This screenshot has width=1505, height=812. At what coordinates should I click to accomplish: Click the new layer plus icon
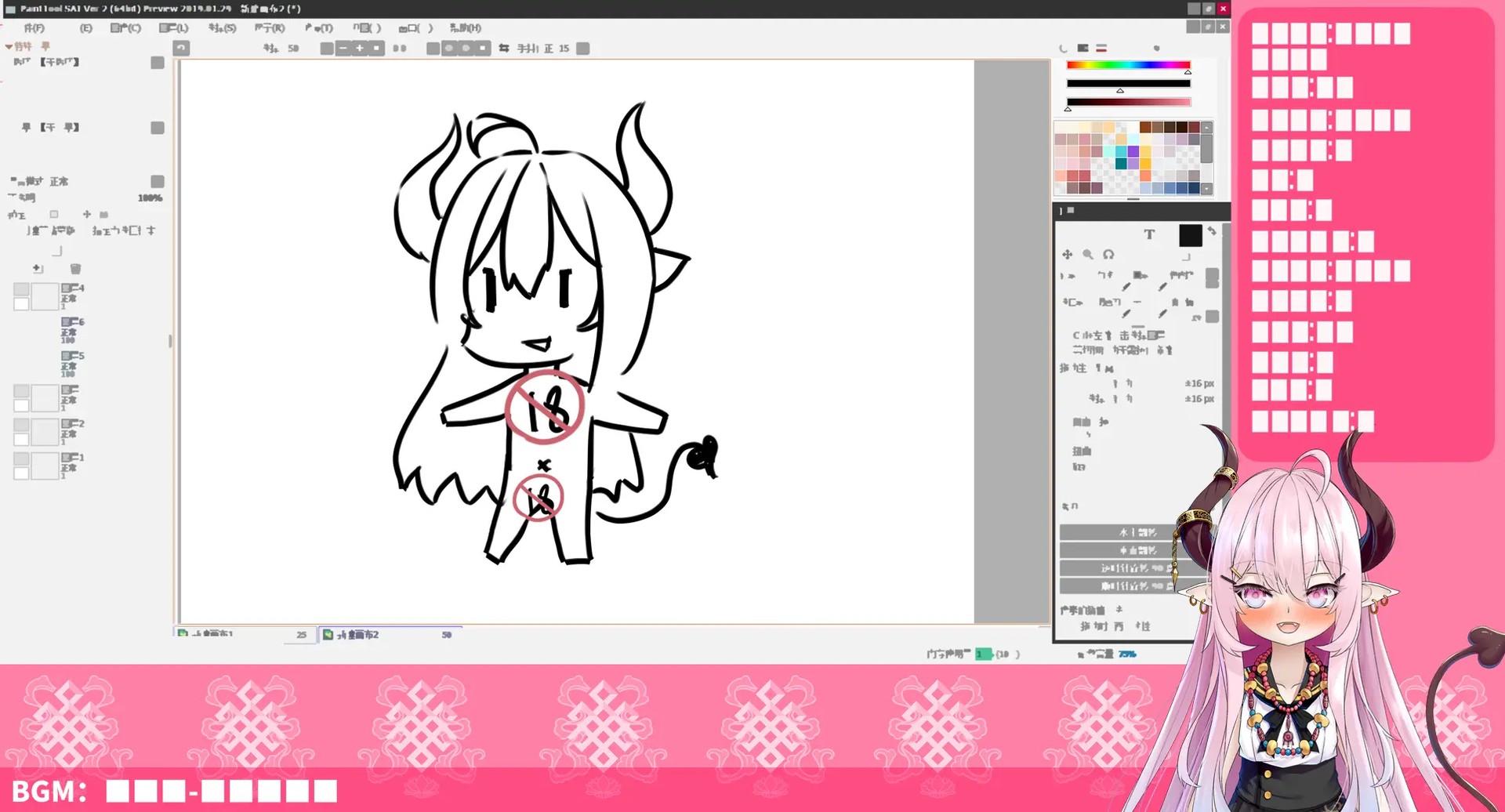click(x=38, y=268)
